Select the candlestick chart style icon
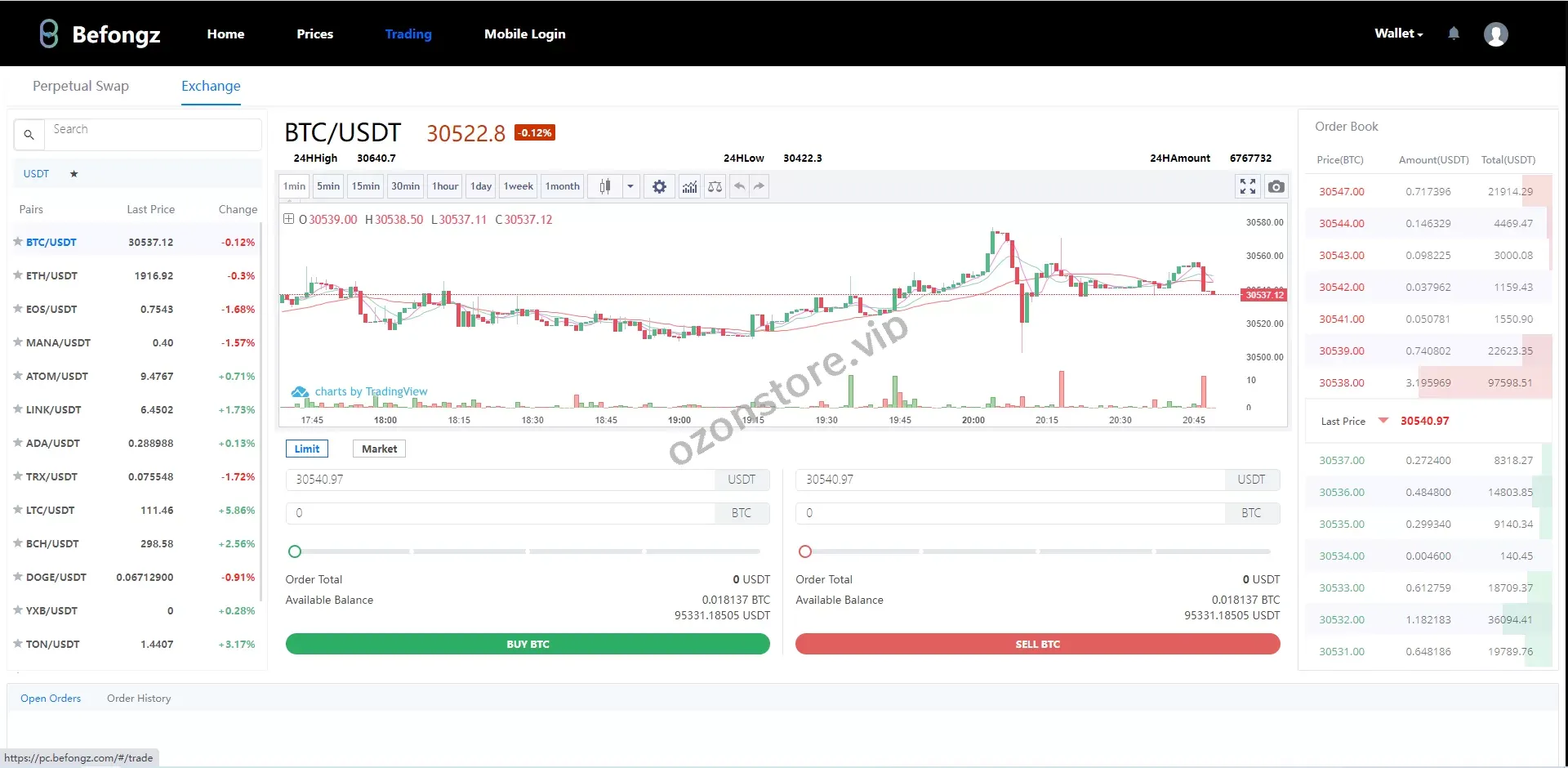The image size is (1568, 768). pyautogui.click(x=605, y=187)
